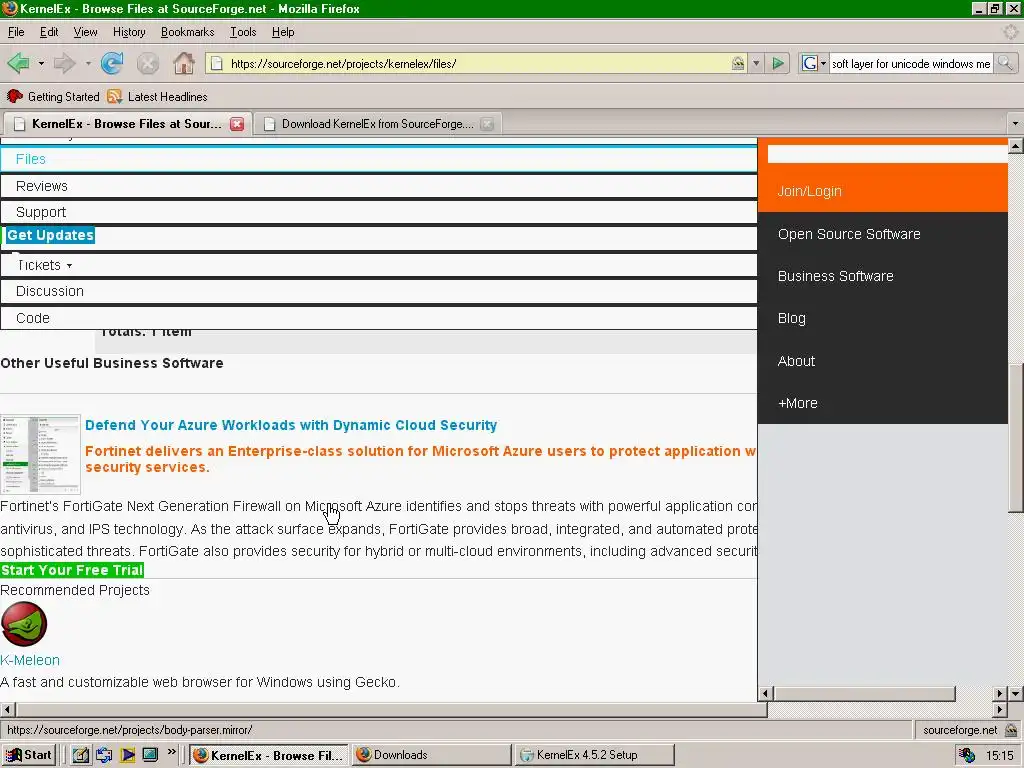
Task: Open the back button history dropdown
Action: [41, 63]
